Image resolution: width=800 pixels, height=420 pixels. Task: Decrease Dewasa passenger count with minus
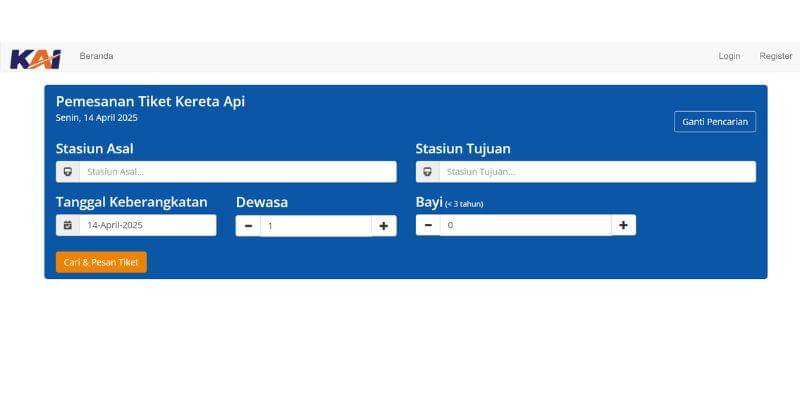[248, 226]
